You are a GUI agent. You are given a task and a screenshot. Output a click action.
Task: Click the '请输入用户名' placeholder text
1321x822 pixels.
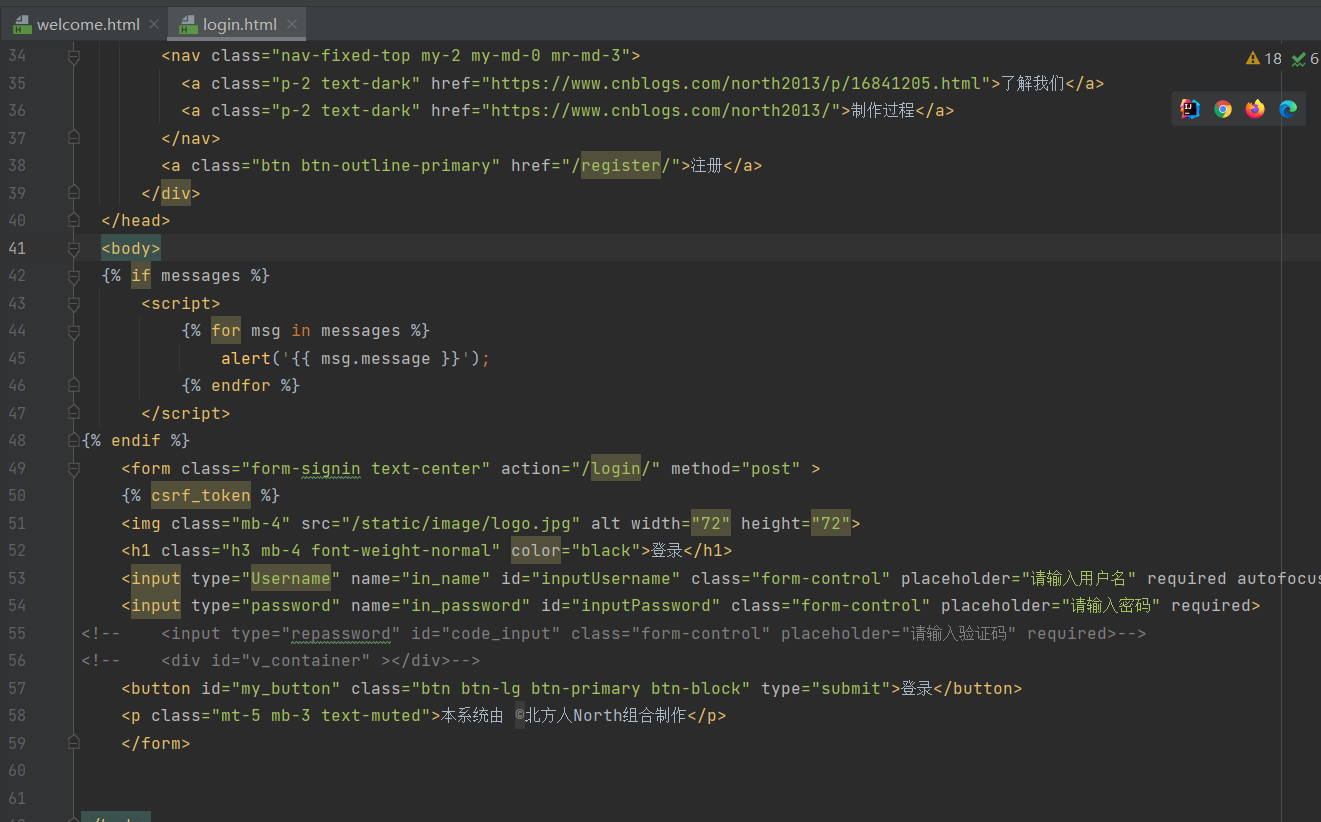point(1079,578)
